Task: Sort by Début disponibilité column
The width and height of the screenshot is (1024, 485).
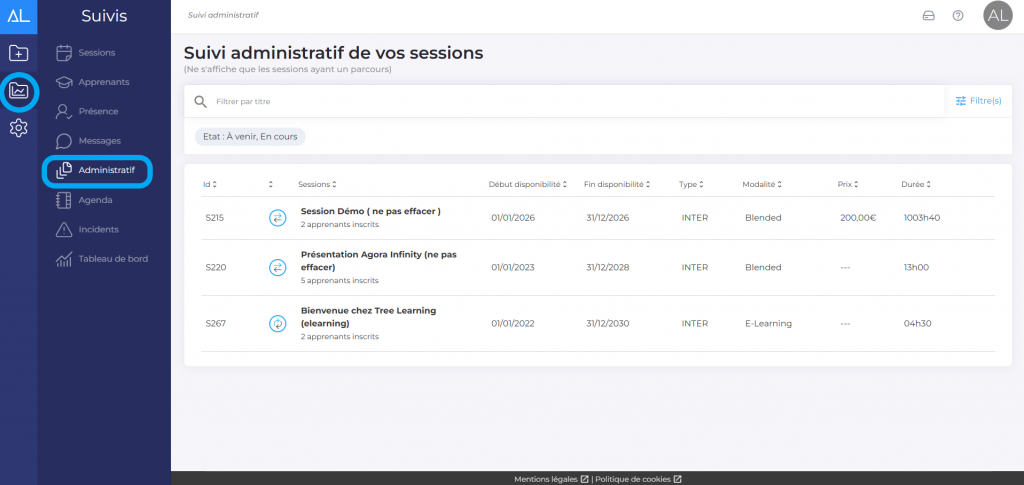Action: pos(528,184)
